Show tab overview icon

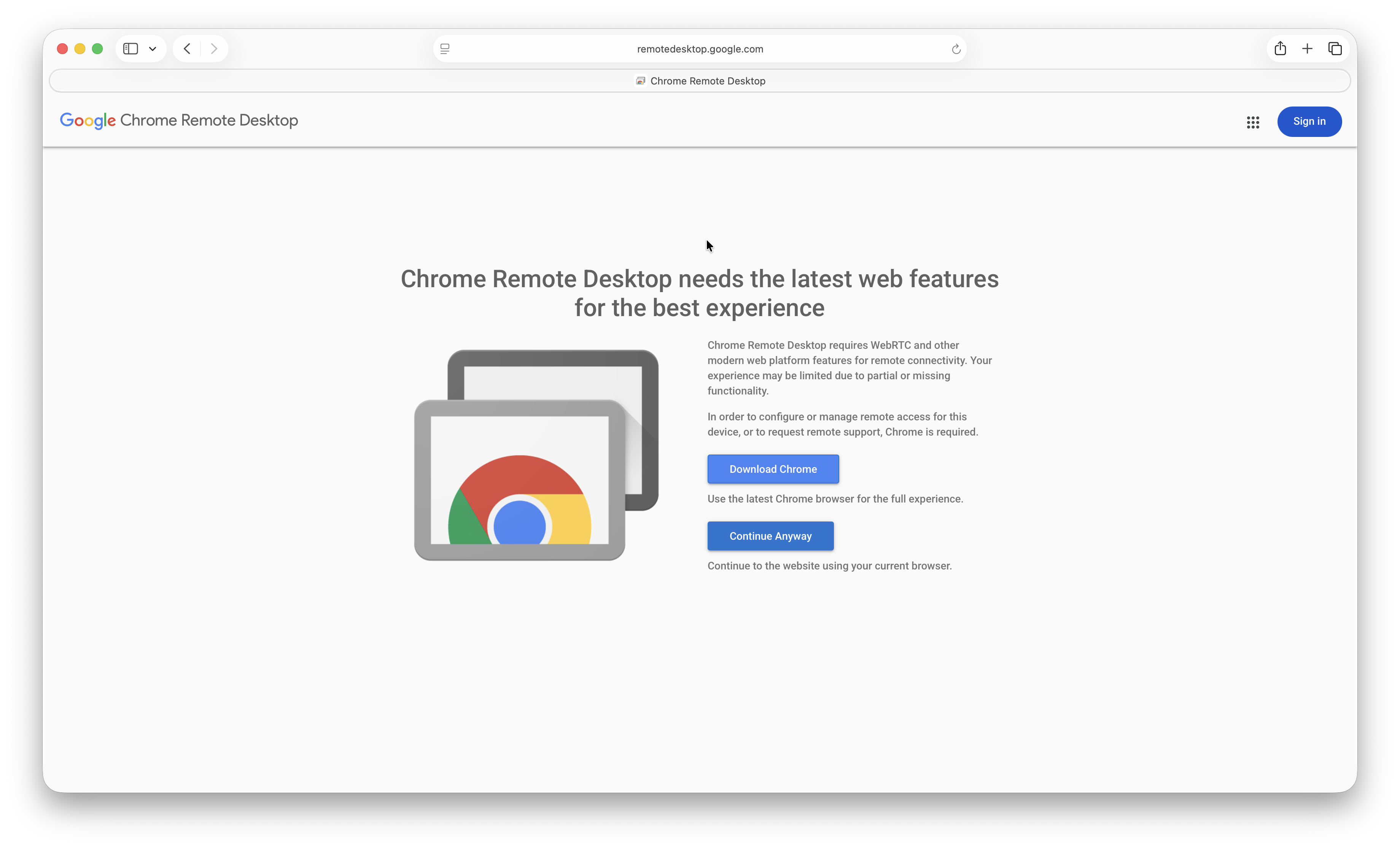point(1335,49)
